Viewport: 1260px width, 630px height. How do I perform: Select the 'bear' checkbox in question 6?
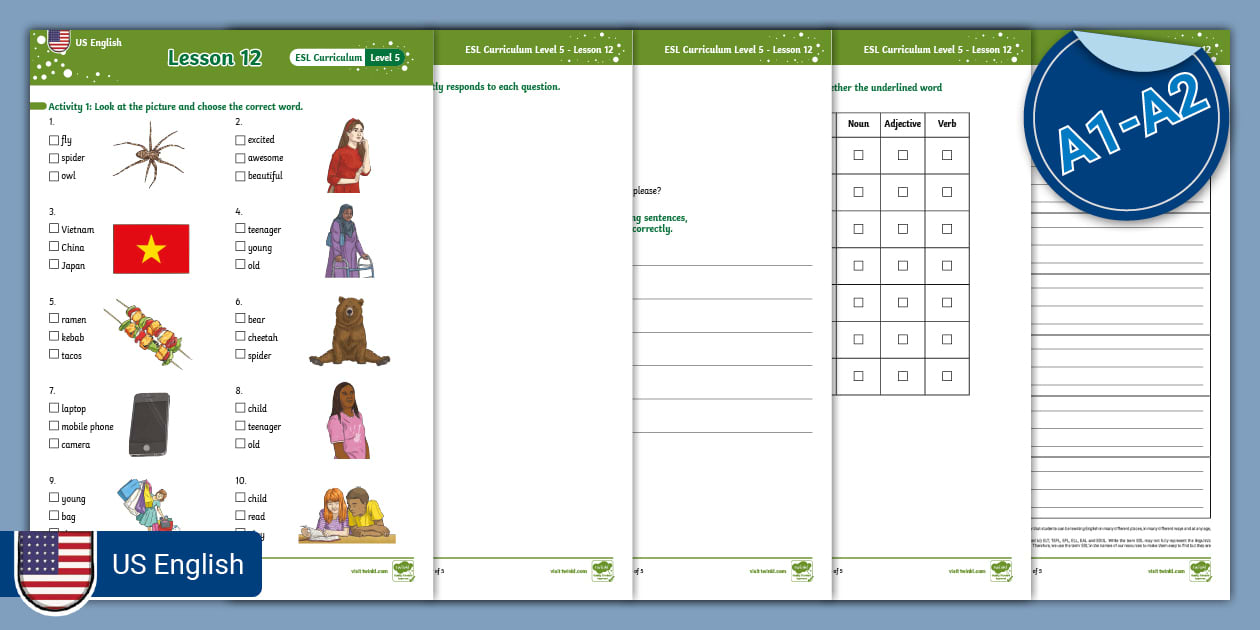[240, 319]
